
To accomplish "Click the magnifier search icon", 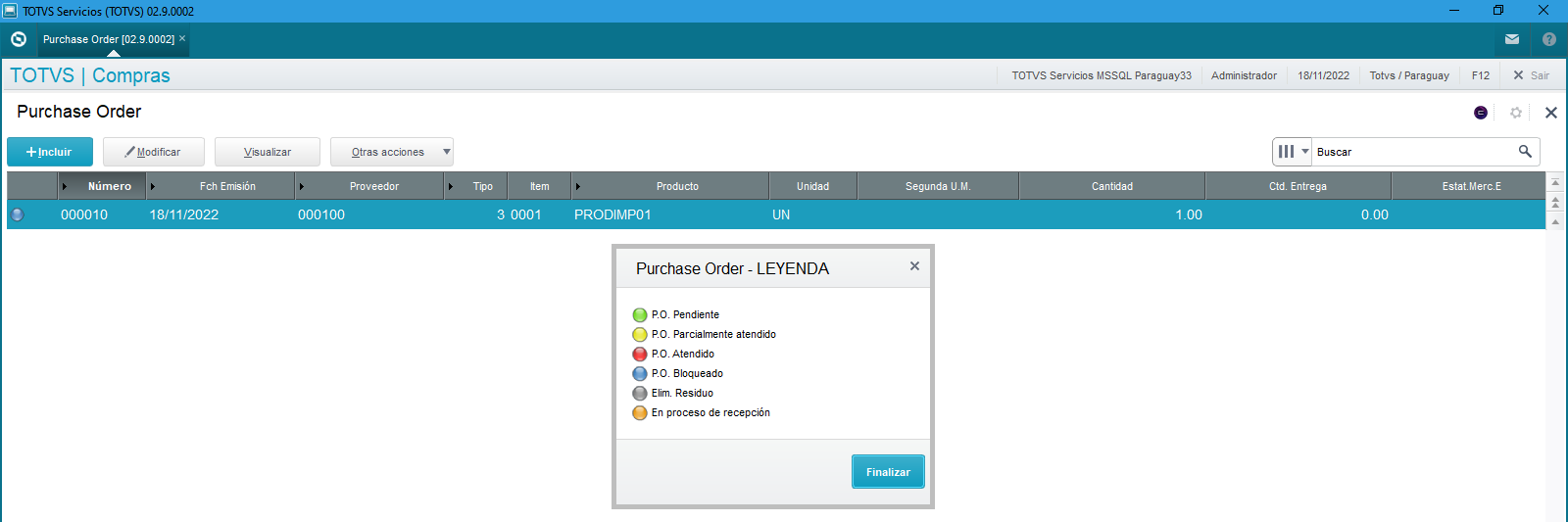I will pos(1525,152).
